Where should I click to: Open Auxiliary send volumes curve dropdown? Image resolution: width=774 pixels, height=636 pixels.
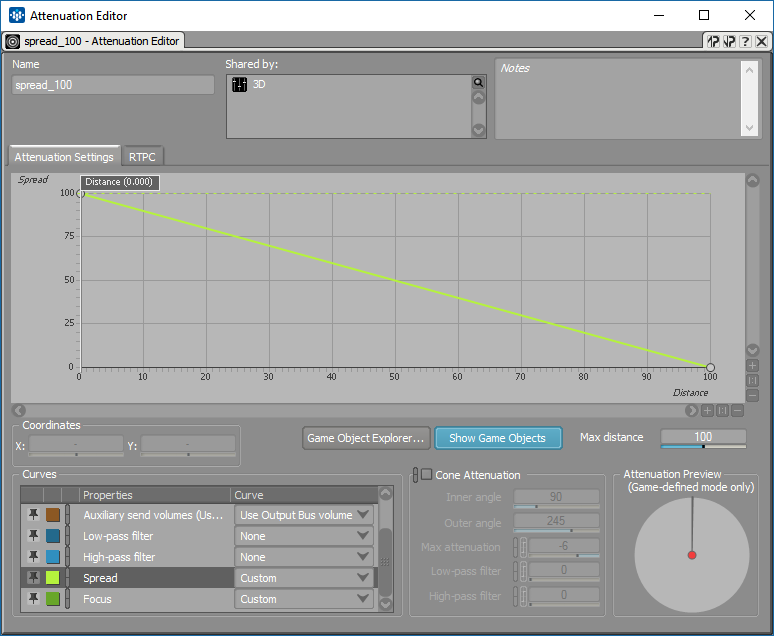pyautogui.click(x=304, y=515)
